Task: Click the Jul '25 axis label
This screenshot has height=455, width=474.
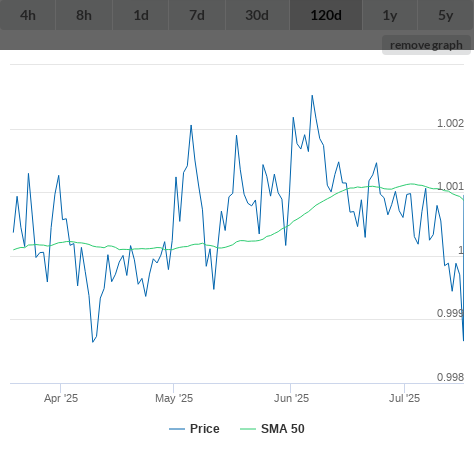Action: point(404,398)
